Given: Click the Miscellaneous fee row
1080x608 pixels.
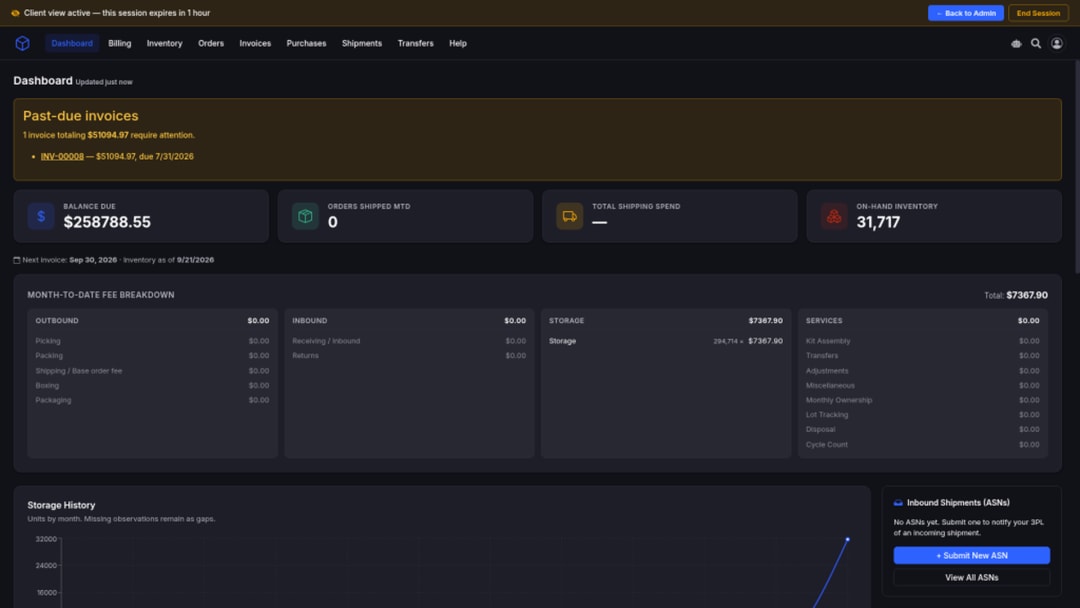Looking at the screenshot, I should pos(923,386).
